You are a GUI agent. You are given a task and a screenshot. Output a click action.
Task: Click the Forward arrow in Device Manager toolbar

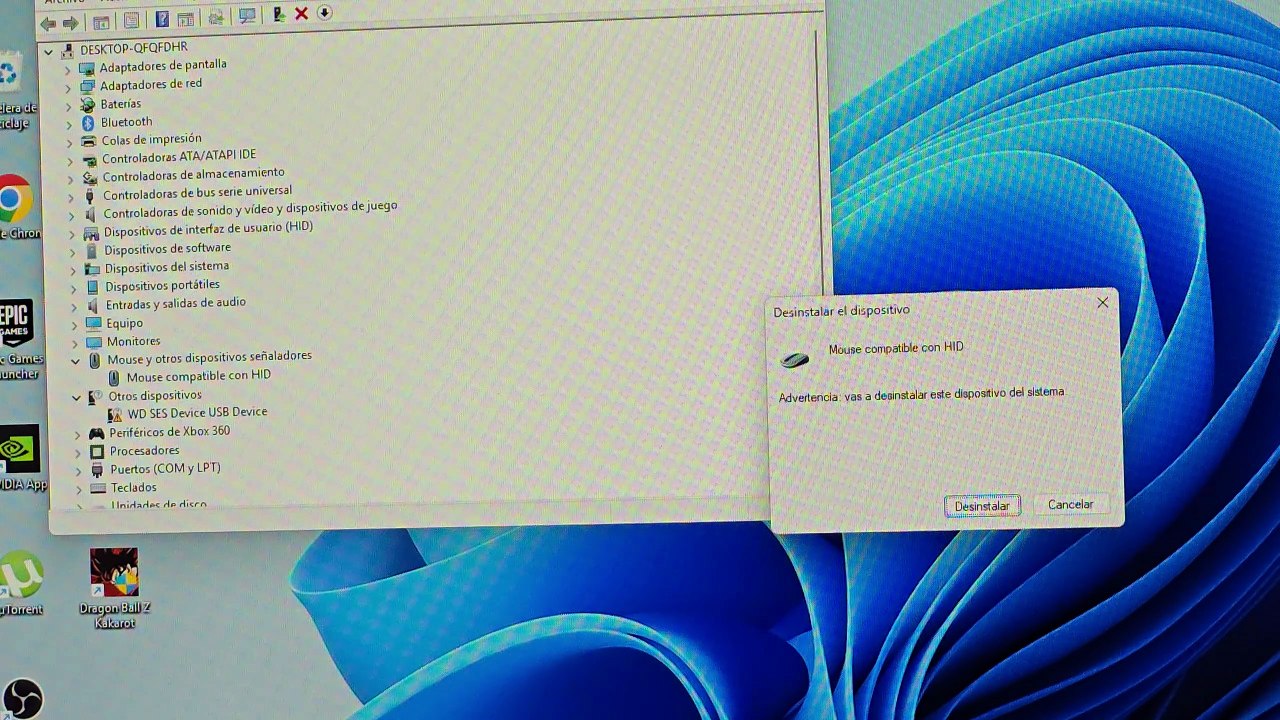coord(70,23)
